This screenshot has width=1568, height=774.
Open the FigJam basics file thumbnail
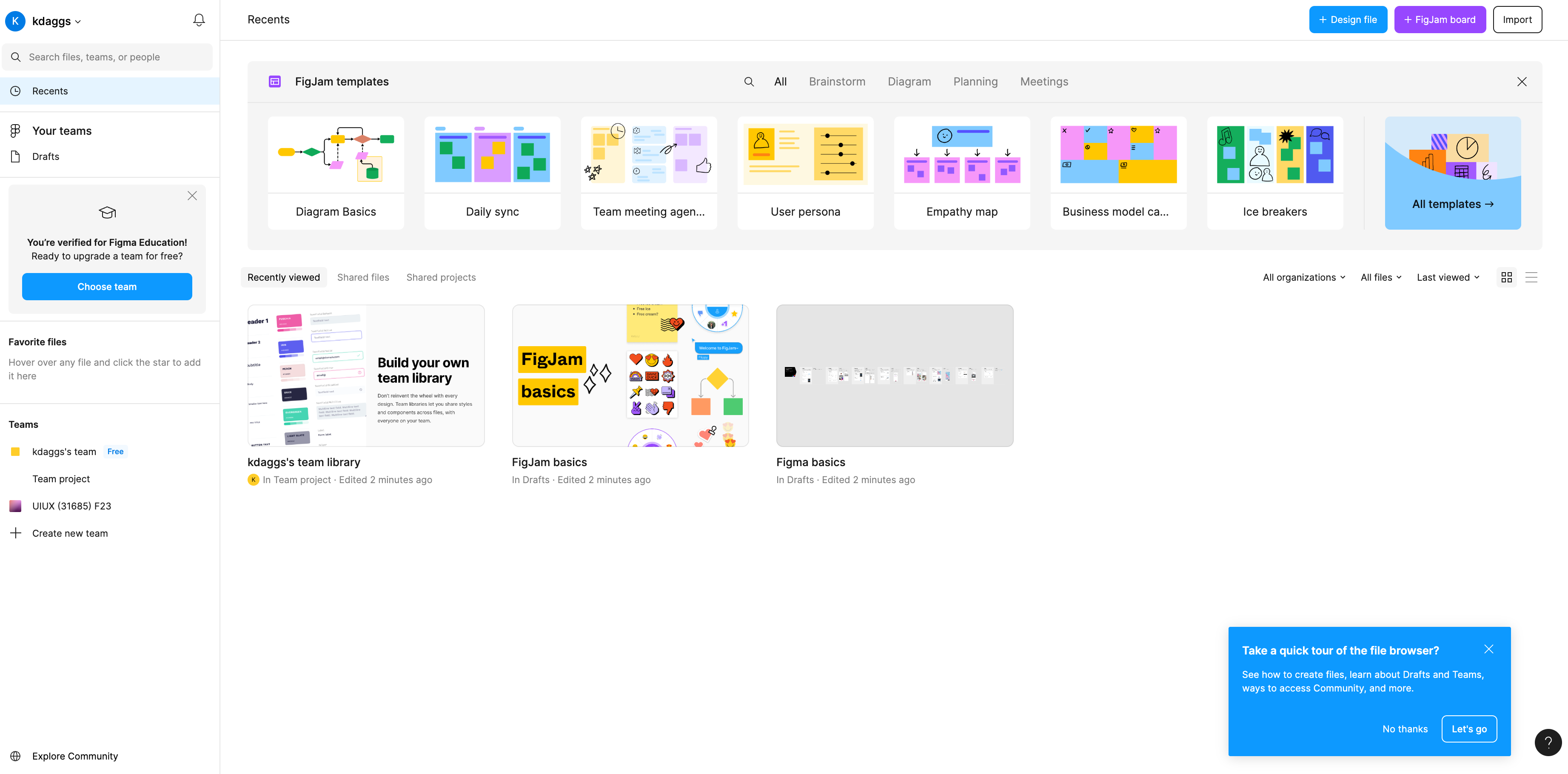tap(630, 376)
